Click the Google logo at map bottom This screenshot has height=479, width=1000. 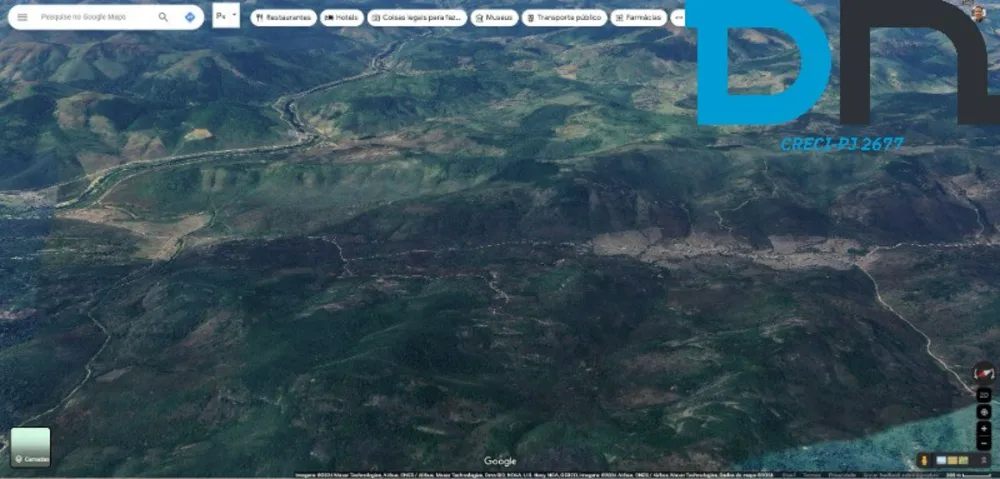point(500,461)
